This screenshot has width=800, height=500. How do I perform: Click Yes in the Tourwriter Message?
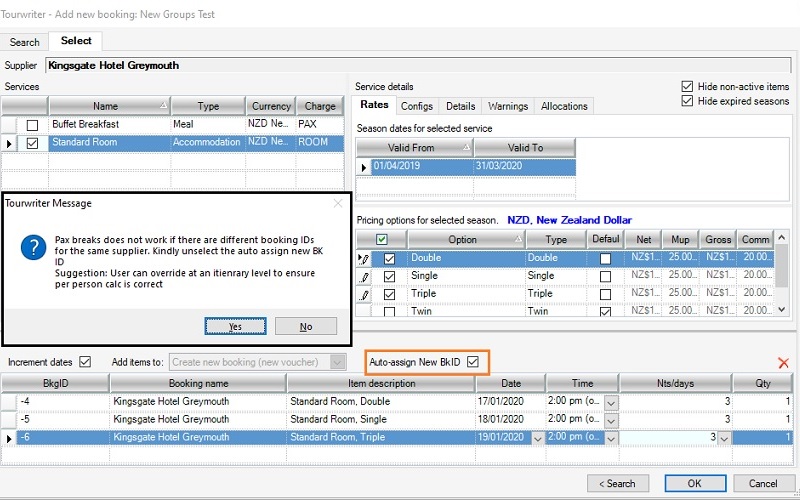(235, 326)
